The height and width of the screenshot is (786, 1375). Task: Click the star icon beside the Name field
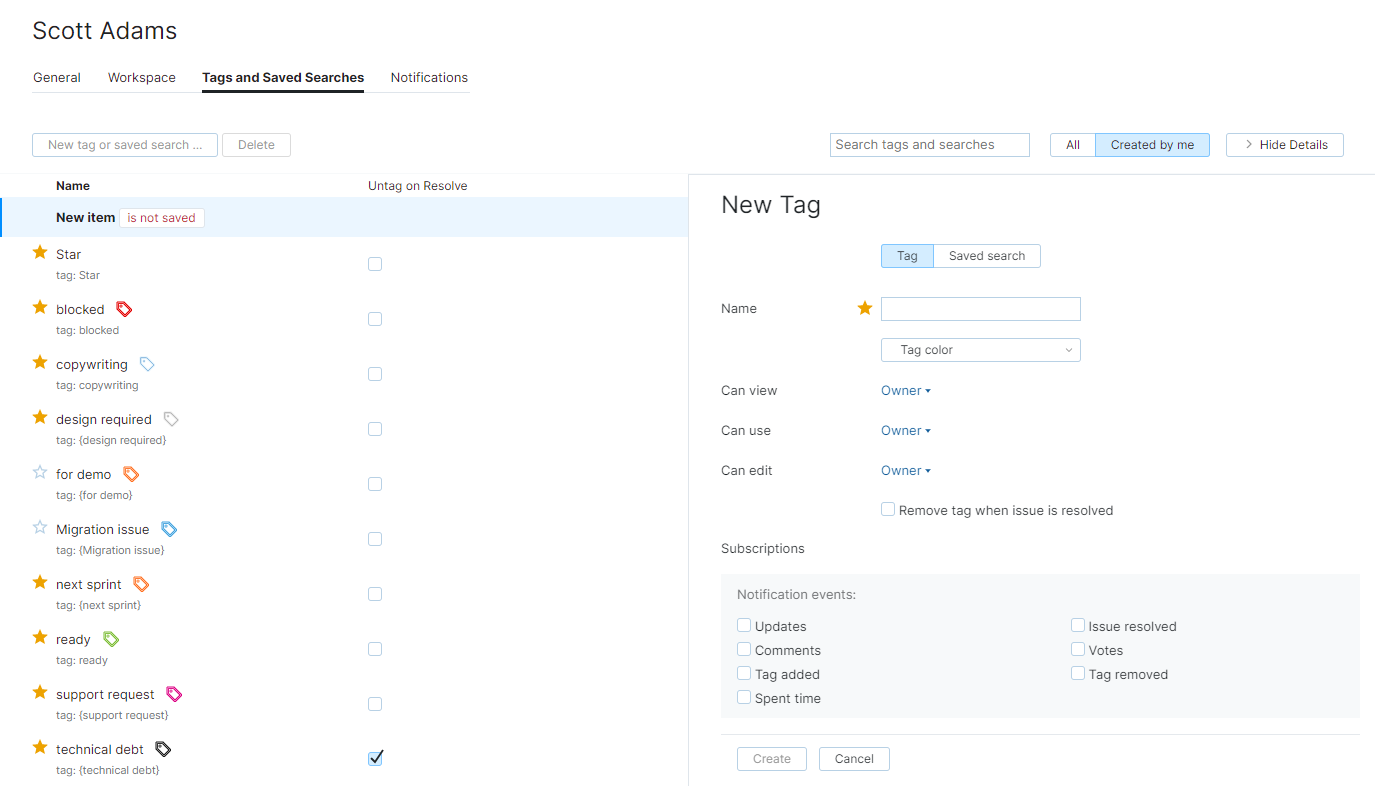[x=865, y=308]
